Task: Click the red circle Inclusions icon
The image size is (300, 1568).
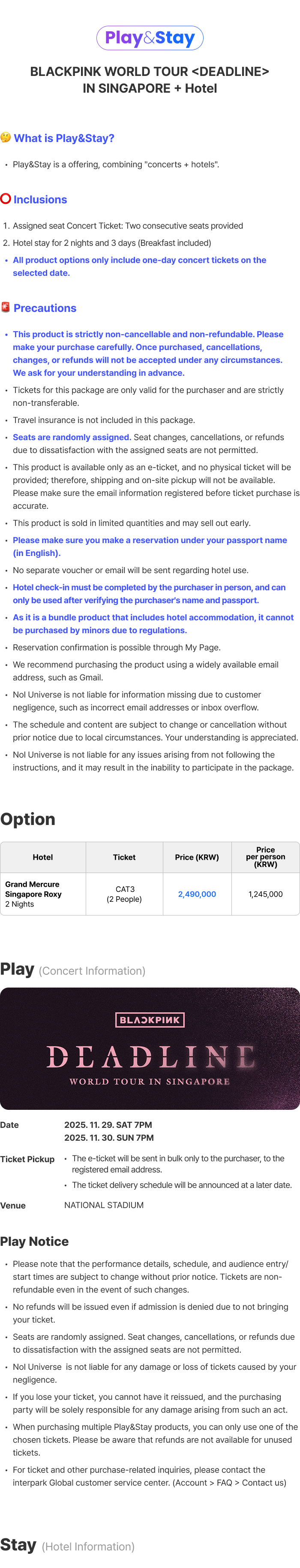Action: 6,199
